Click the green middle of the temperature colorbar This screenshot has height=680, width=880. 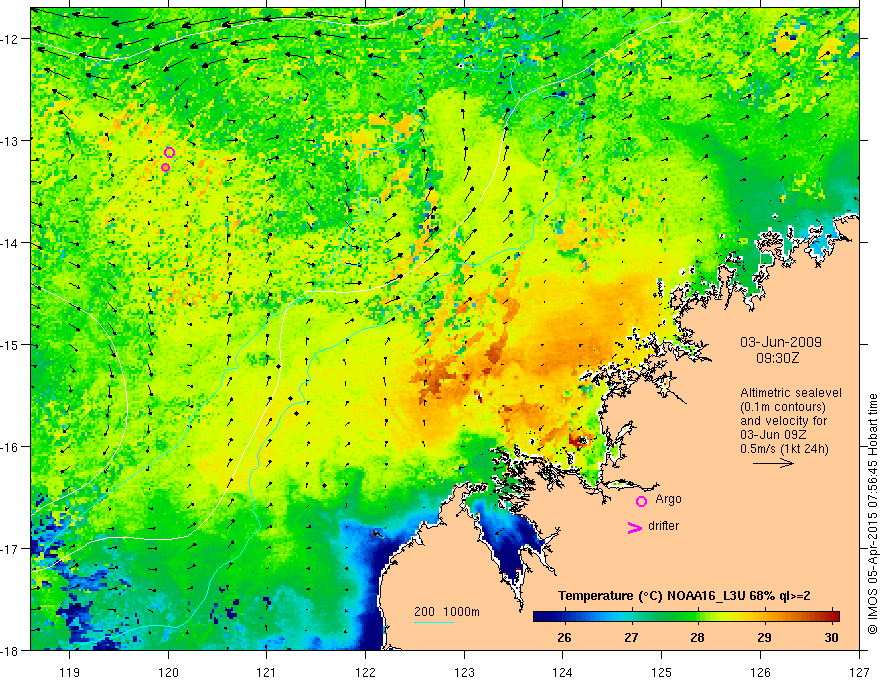coord(686,616)
